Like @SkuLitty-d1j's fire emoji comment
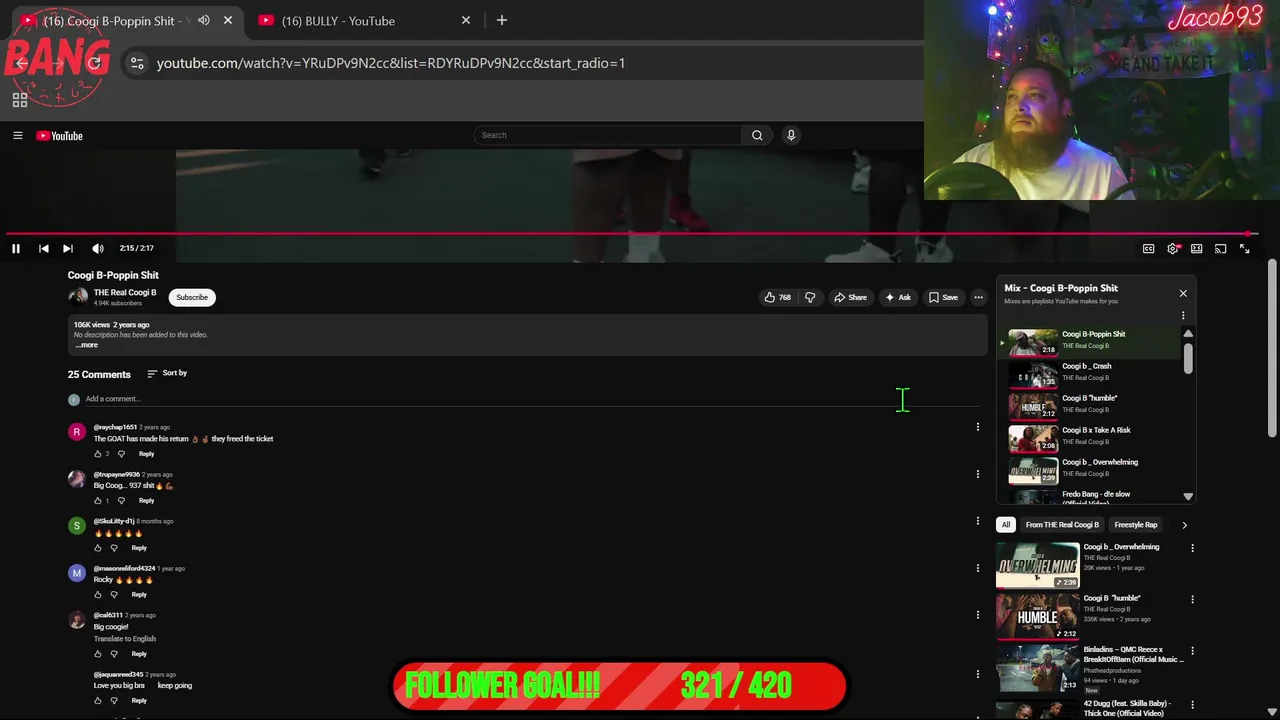 [98, 548]
